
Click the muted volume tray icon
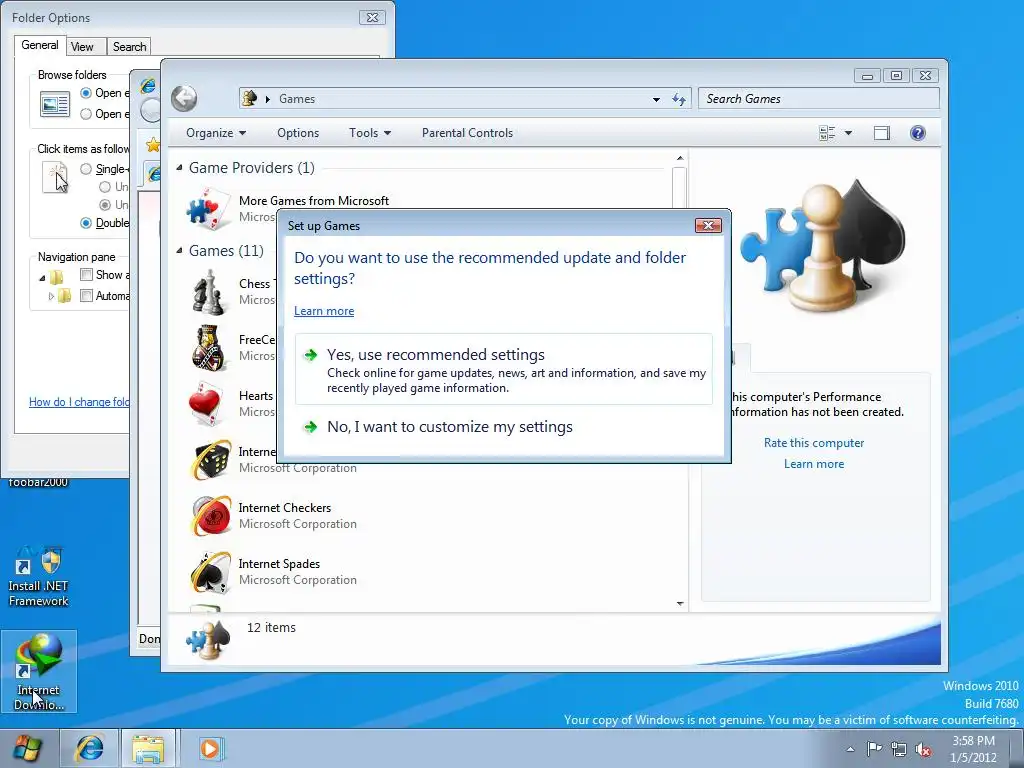(923, 749)
